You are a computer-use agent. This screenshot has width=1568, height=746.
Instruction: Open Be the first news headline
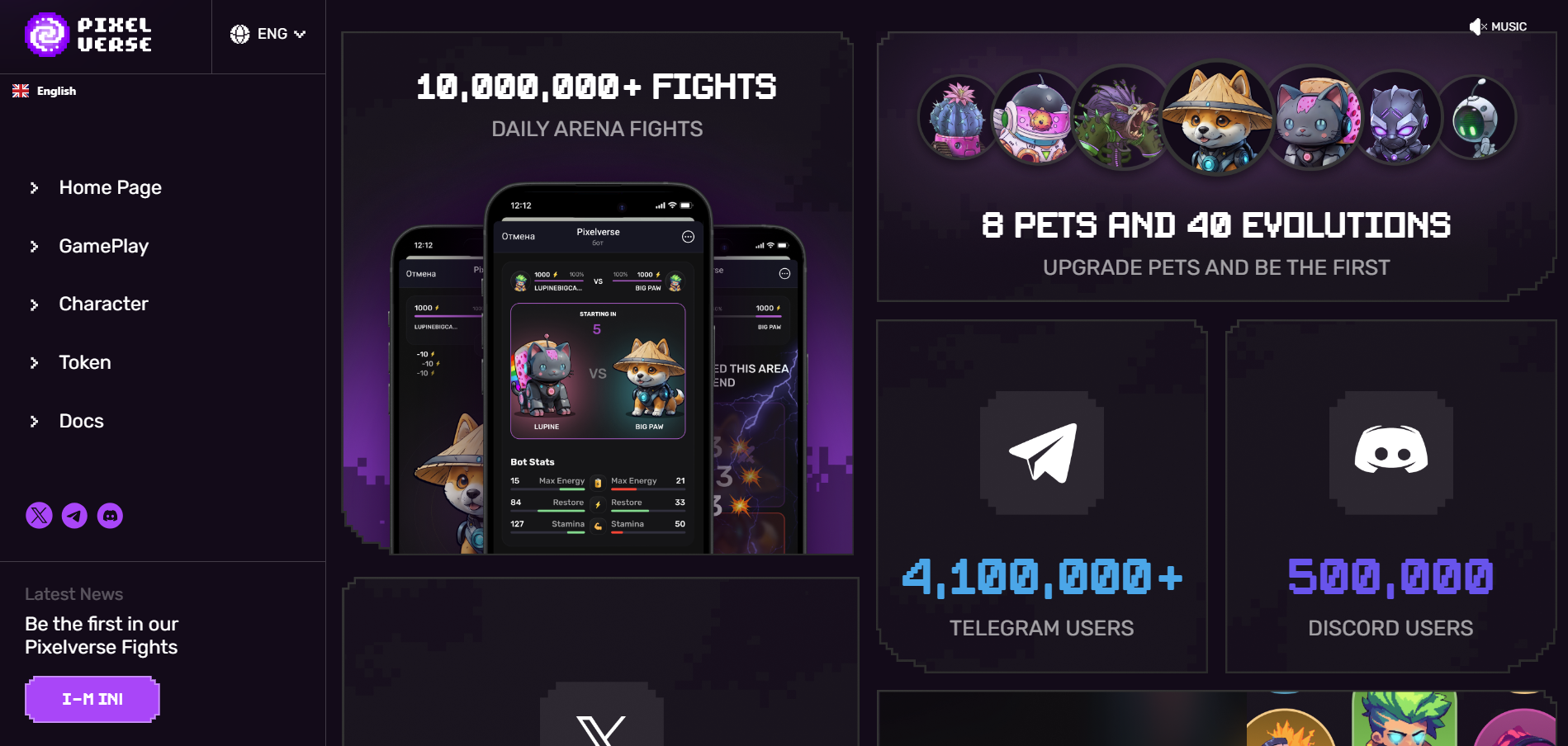tap(102, 635)
